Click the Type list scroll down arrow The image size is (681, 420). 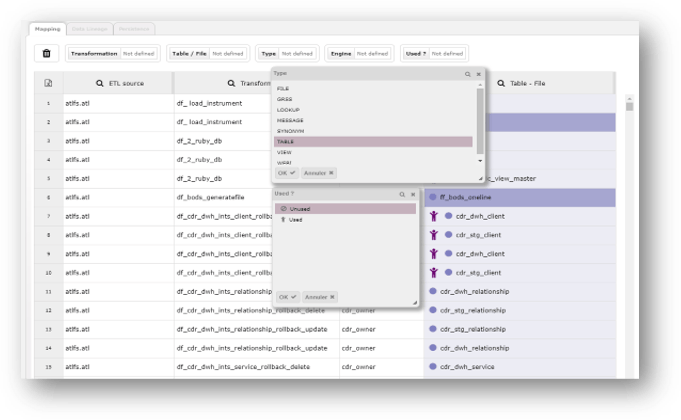pyautogui.click(x=480, y=161)
